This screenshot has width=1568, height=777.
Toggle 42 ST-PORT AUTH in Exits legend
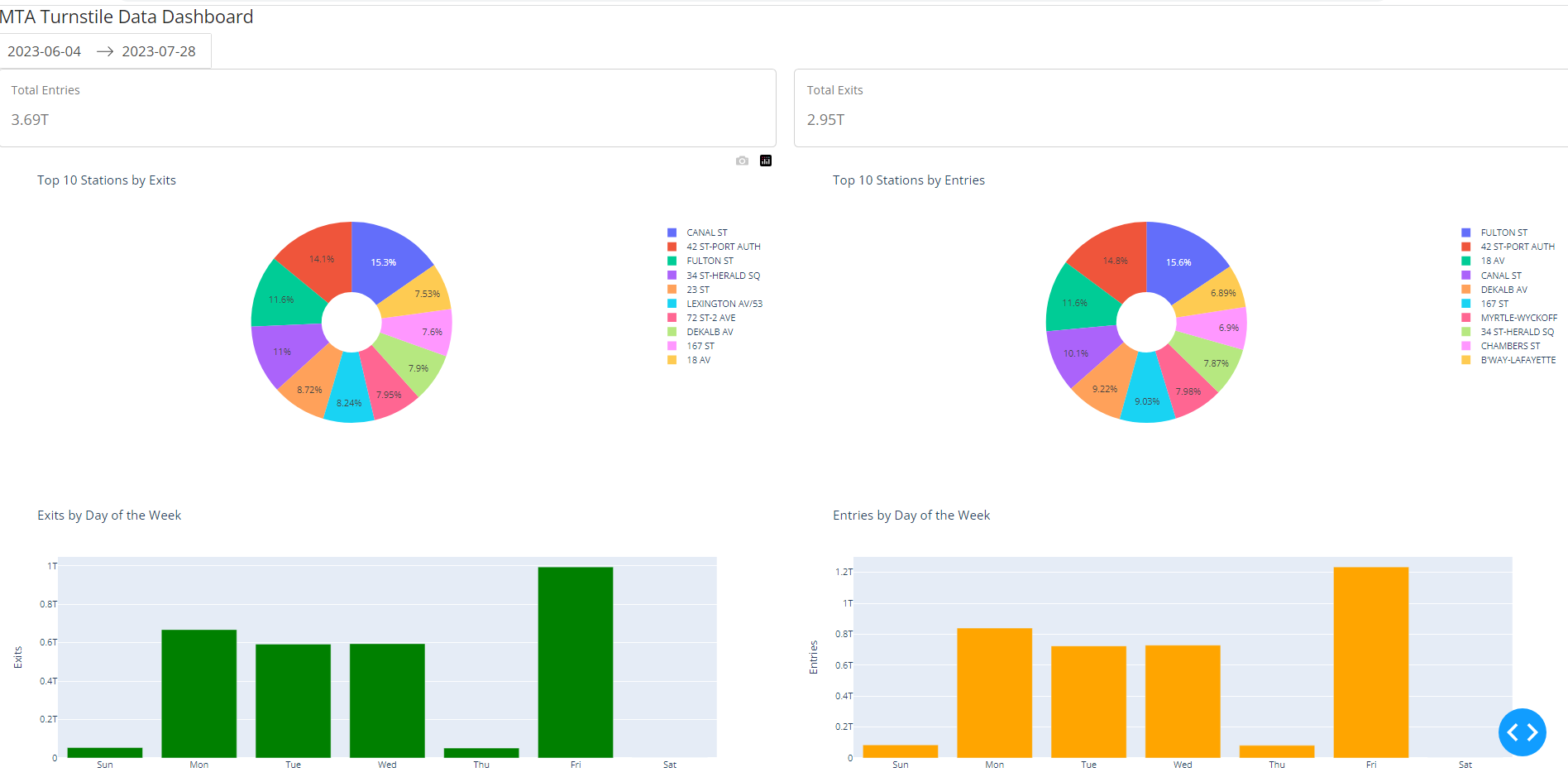715,247
